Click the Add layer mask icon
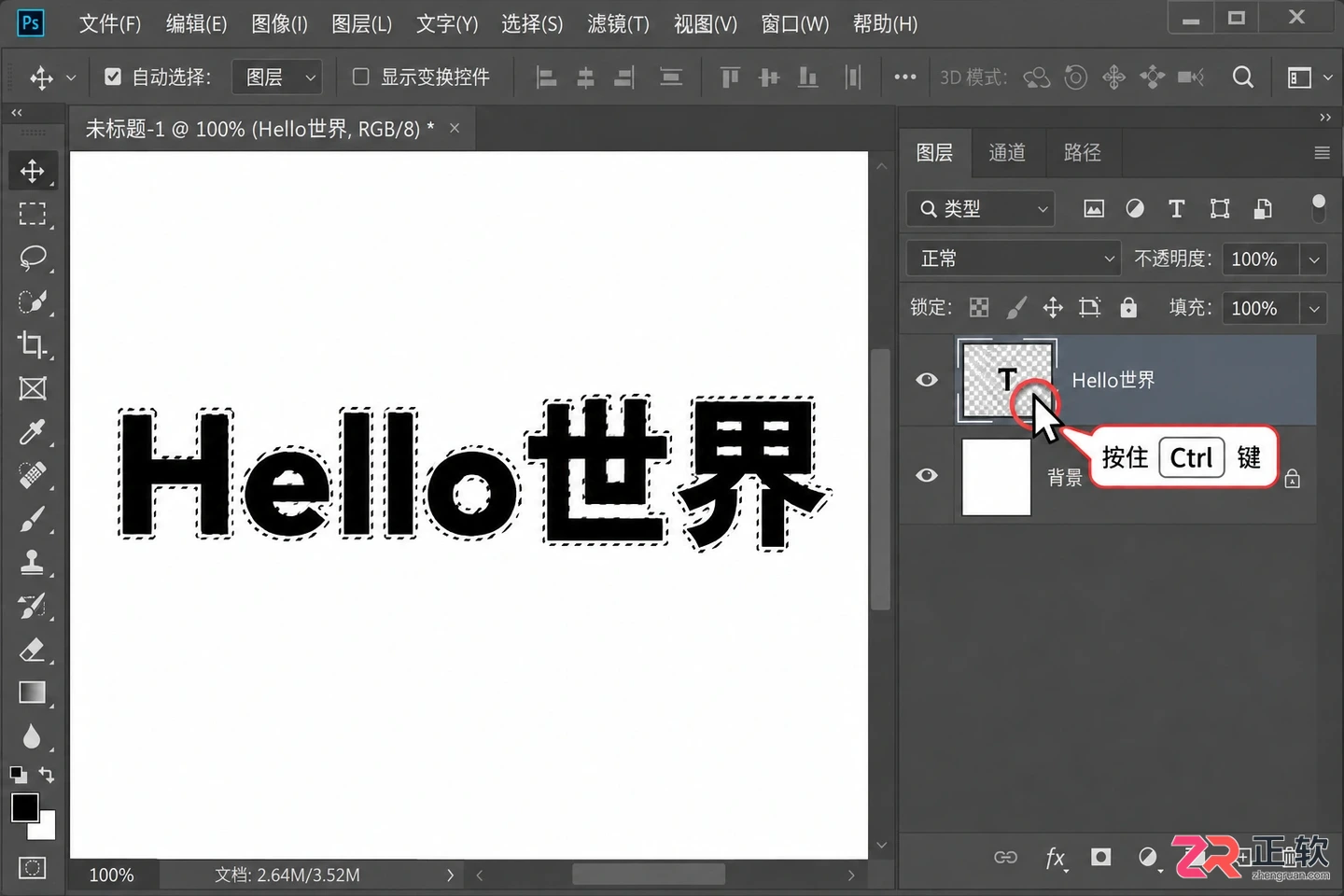Screen dimensions: 1344x896 pyautogui.click(x=1101, y=857)
